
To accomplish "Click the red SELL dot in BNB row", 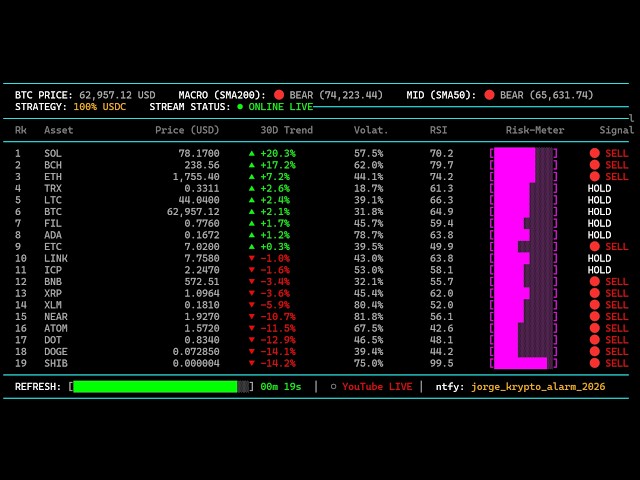I will [595, 282].
